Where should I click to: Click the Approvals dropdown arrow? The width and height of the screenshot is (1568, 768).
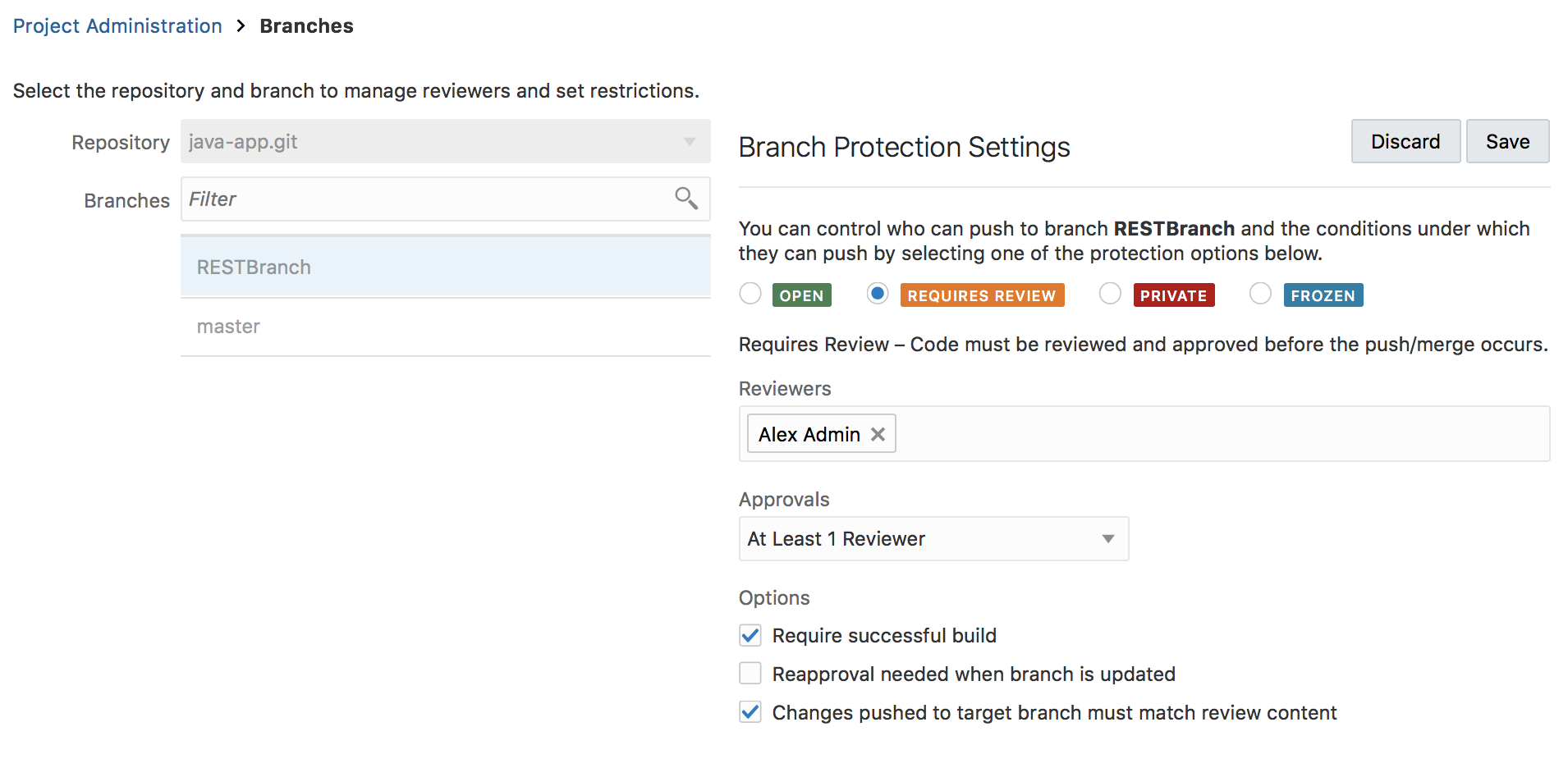click(1109, 538)
